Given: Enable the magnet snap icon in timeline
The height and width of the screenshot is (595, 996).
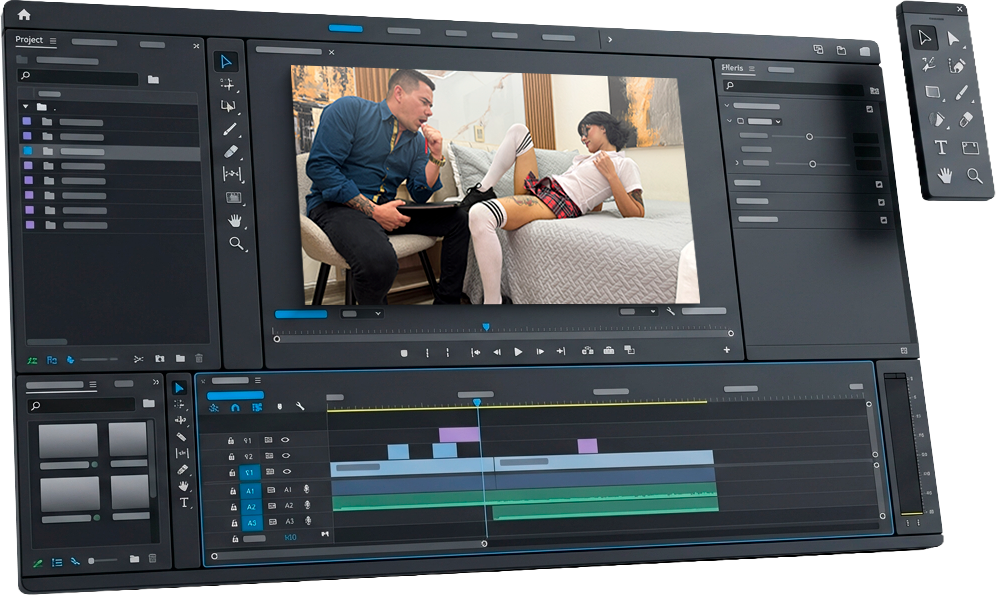Looking at the screenshot, I should coord(235,407).
